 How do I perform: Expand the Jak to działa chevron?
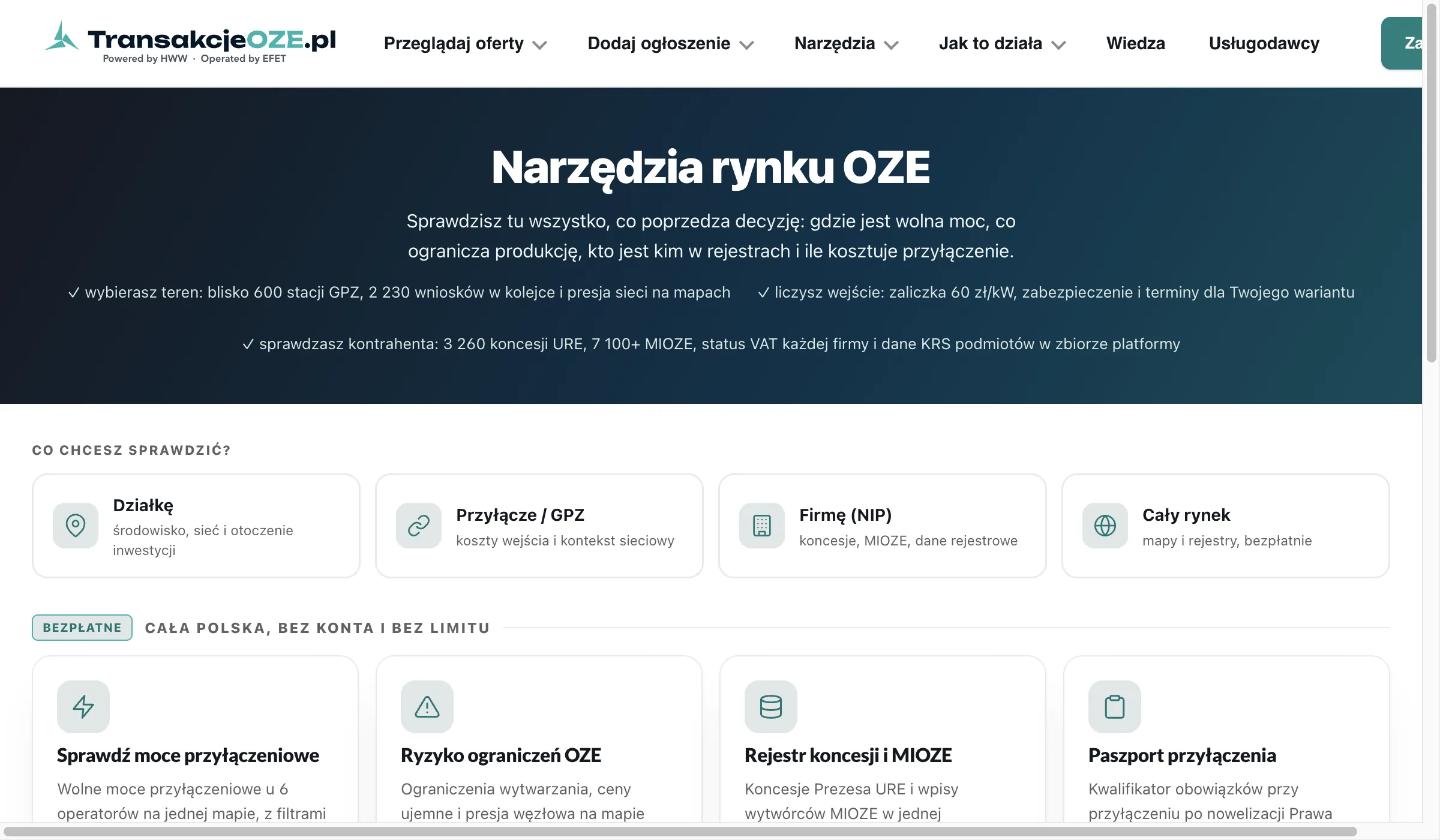click(1059, 45)
